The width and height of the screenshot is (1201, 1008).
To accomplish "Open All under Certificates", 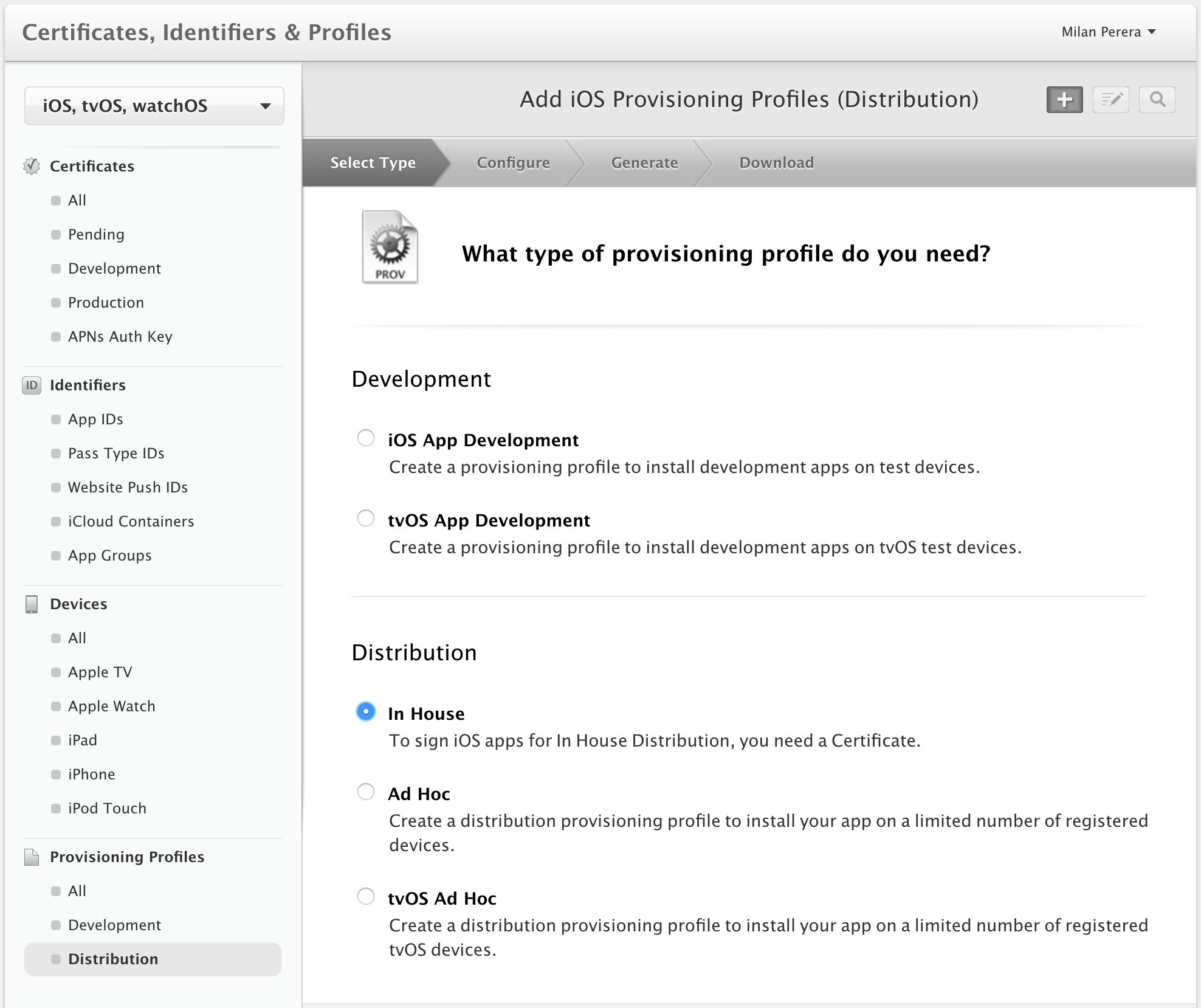I will (x=77, y=200).
